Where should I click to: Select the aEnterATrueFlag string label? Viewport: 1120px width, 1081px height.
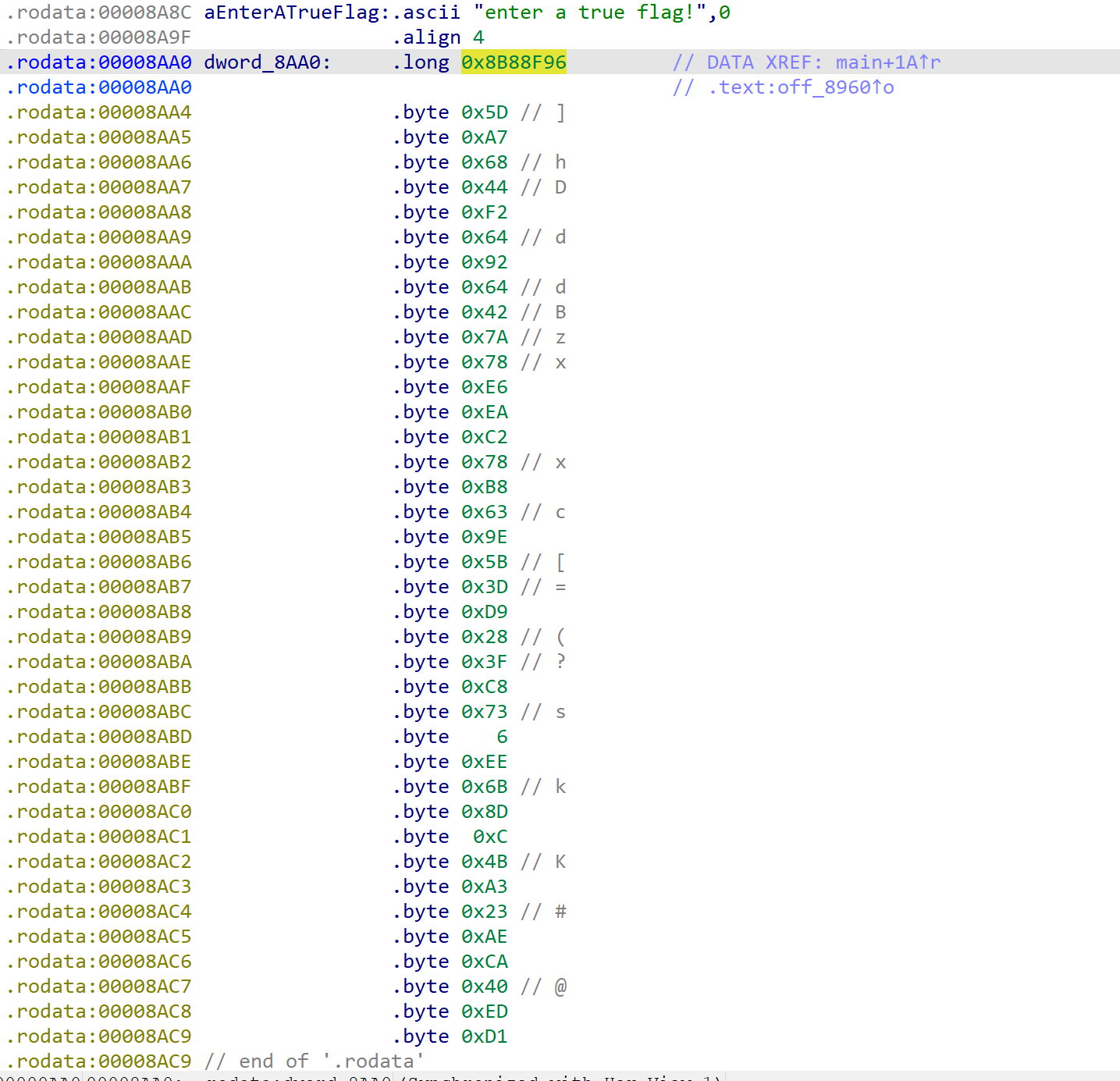[291, 12]
